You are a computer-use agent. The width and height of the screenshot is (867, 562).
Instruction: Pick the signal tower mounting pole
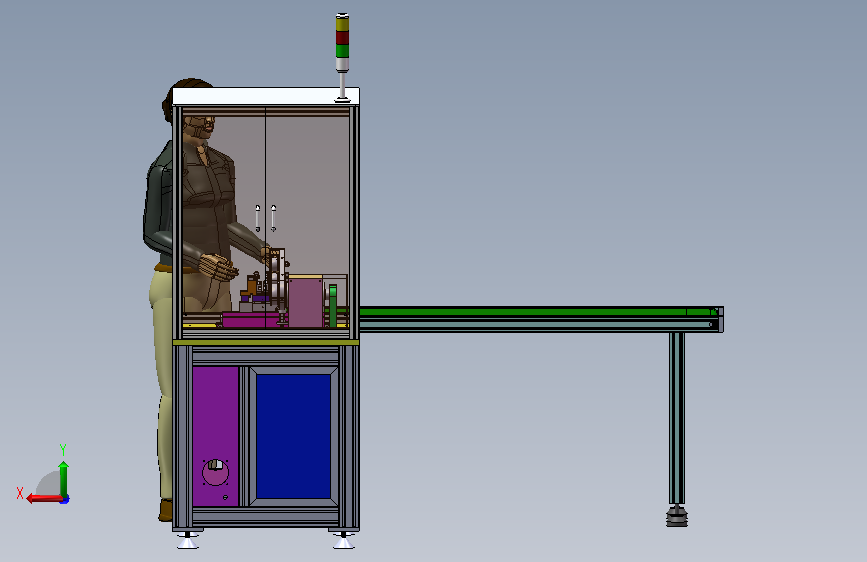pyautogui.click(x=342, y=85)
